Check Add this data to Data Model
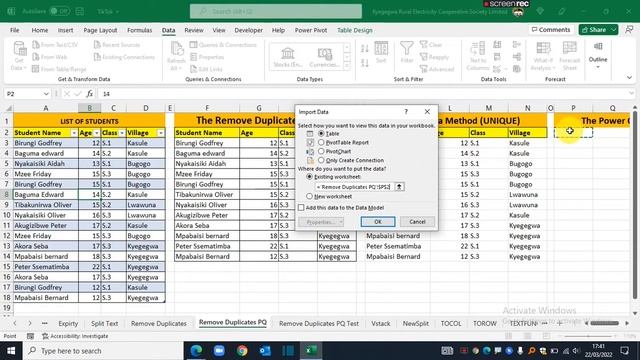Viewport: 640px width, 360px height. 301,208
